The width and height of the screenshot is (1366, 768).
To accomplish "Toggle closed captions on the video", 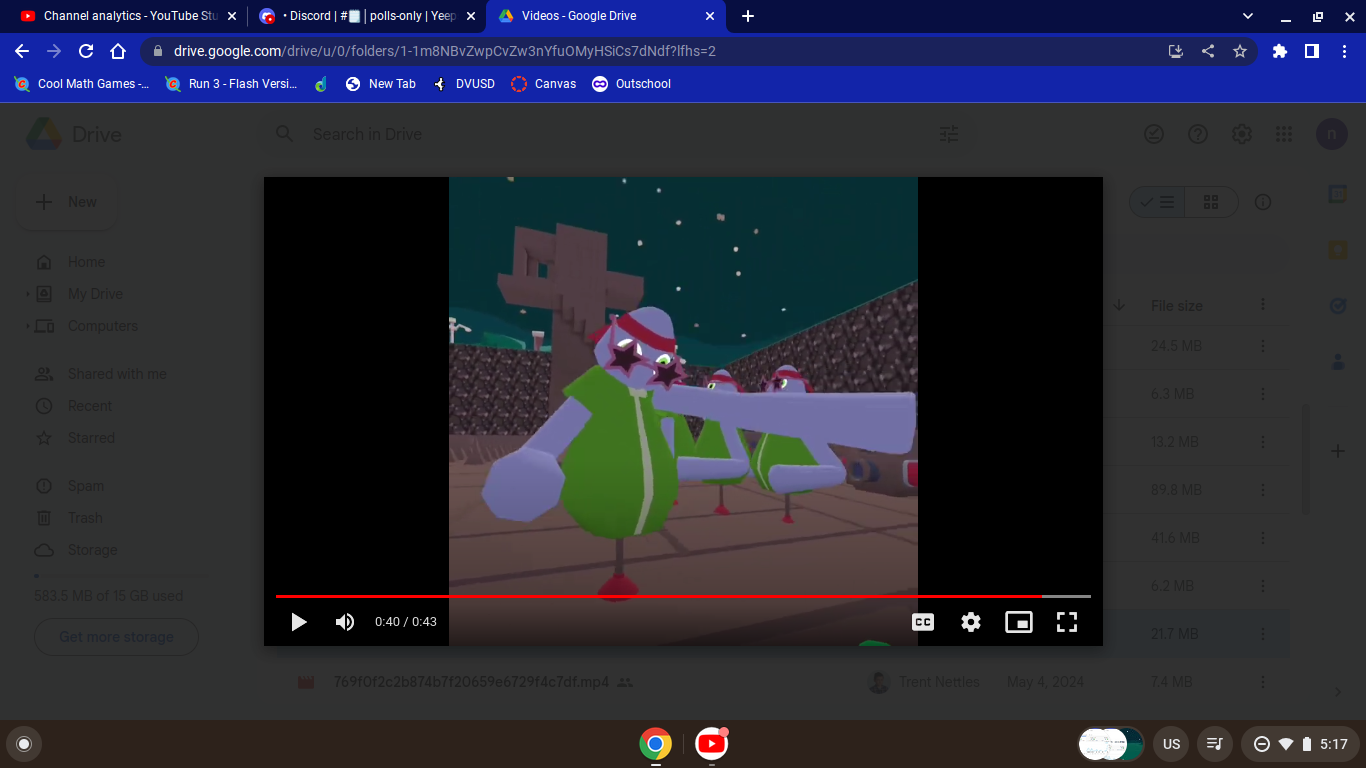I will (x=923, y=622).
